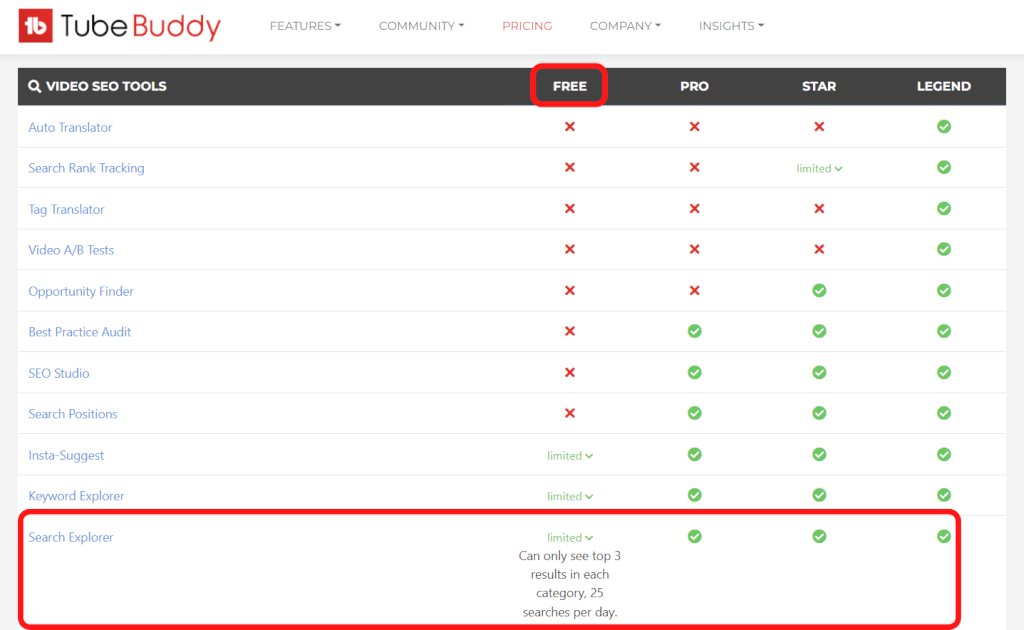Open the SEO Studio link
Image resolution: width=1024 pixels, height=630 pixels.
(x=59, y=373)
